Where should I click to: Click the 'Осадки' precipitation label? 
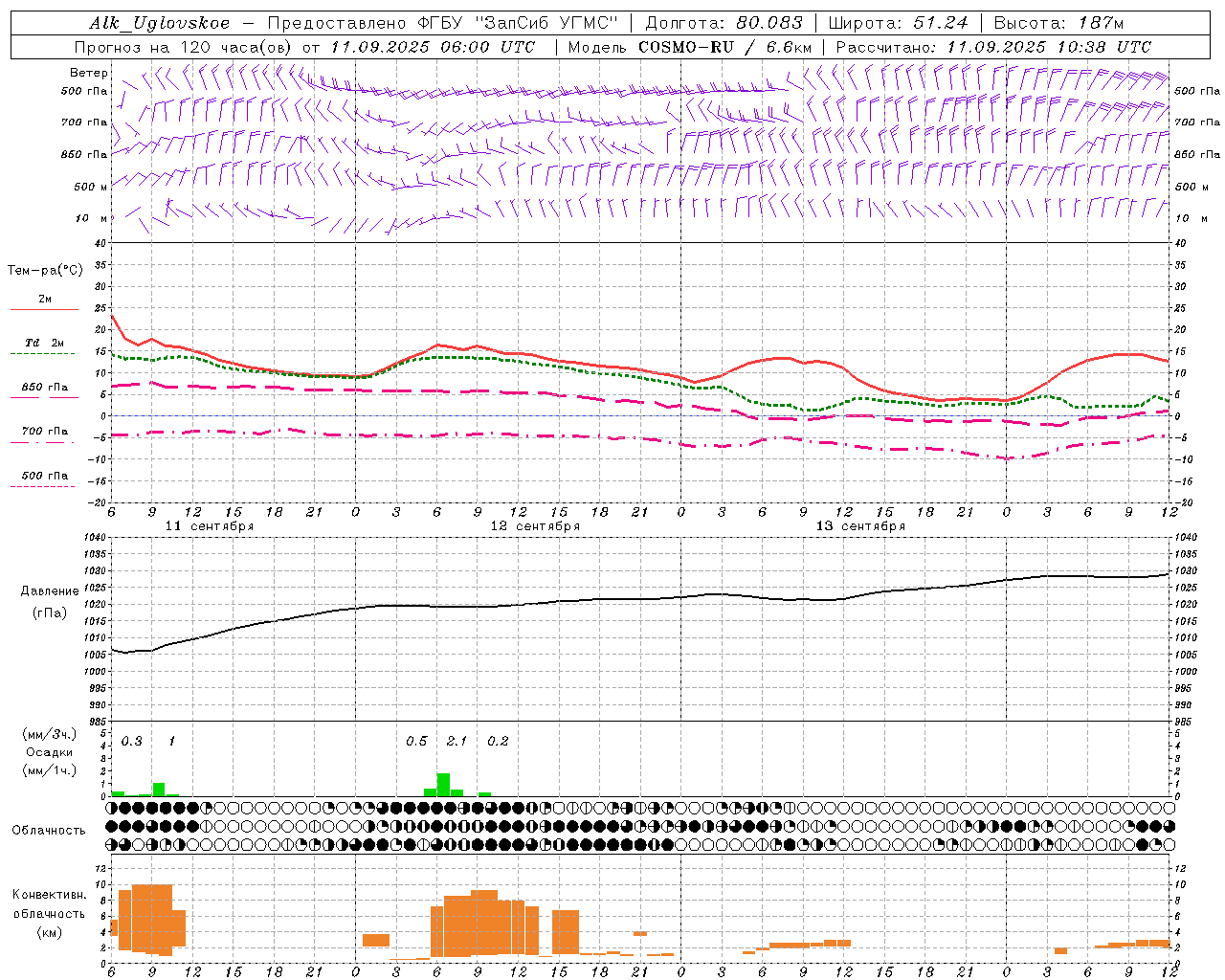pyautogui.click(x=50, y=752)
